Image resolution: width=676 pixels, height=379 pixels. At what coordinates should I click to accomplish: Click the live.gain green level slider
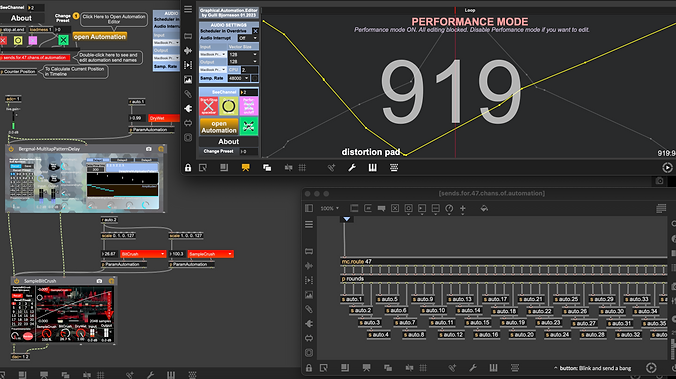pos(13,121)
